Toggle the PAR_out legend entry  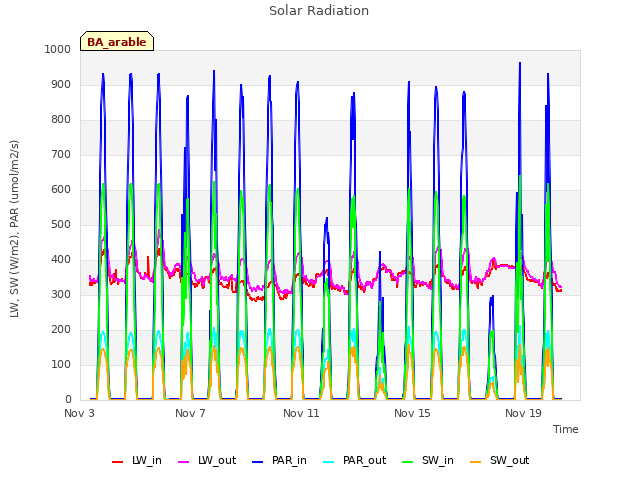[354, 461]
